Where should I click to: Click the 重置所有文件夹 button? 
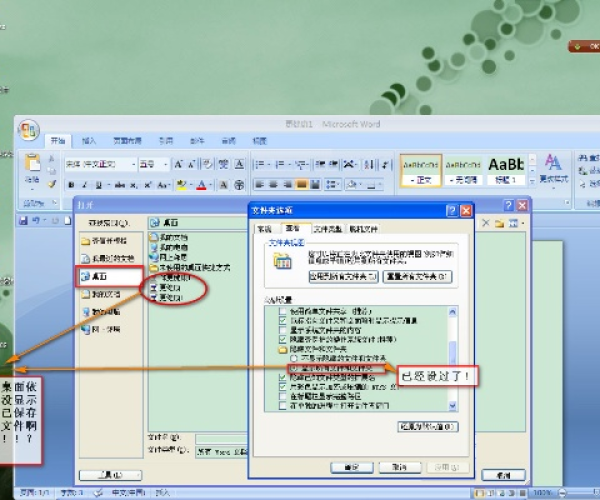coord(417,277)
